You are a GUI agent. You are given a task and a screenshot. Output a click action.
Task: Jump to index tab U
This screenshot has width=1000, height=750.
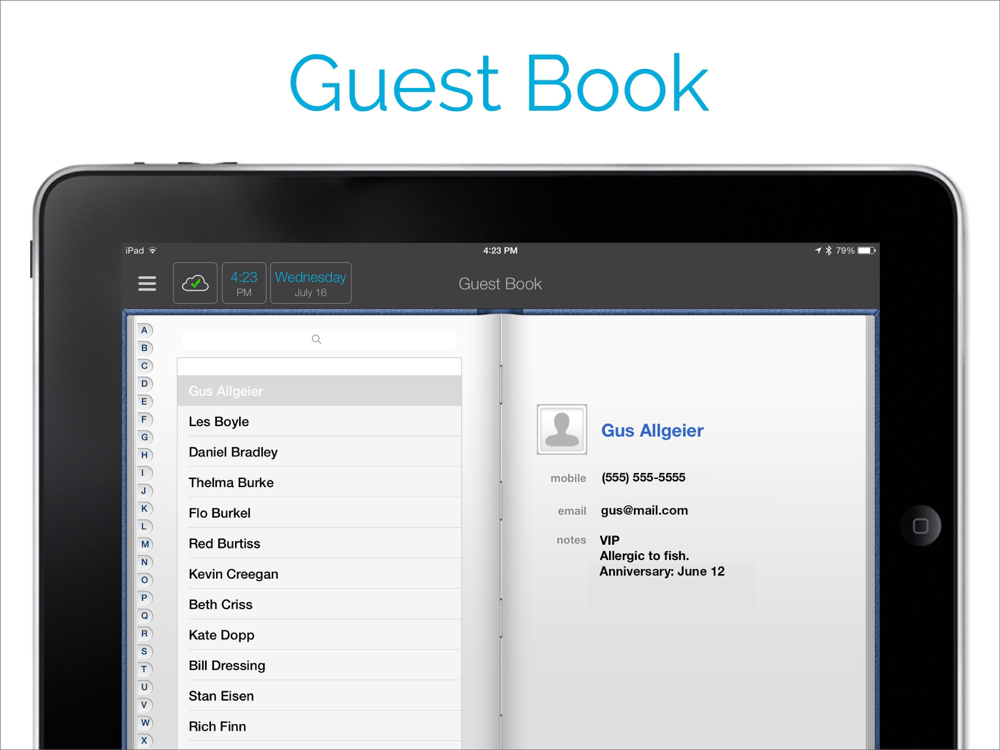pos(145,687)
